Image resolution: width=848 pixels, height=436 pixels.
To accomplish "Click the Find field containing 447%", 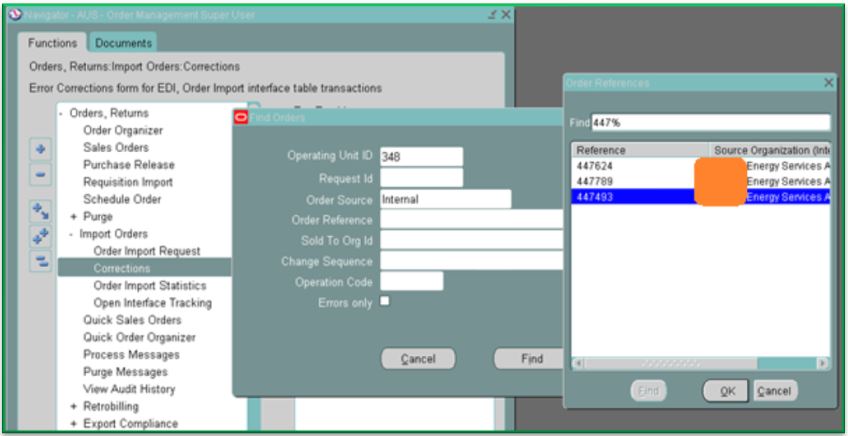I will pos(711,123).
